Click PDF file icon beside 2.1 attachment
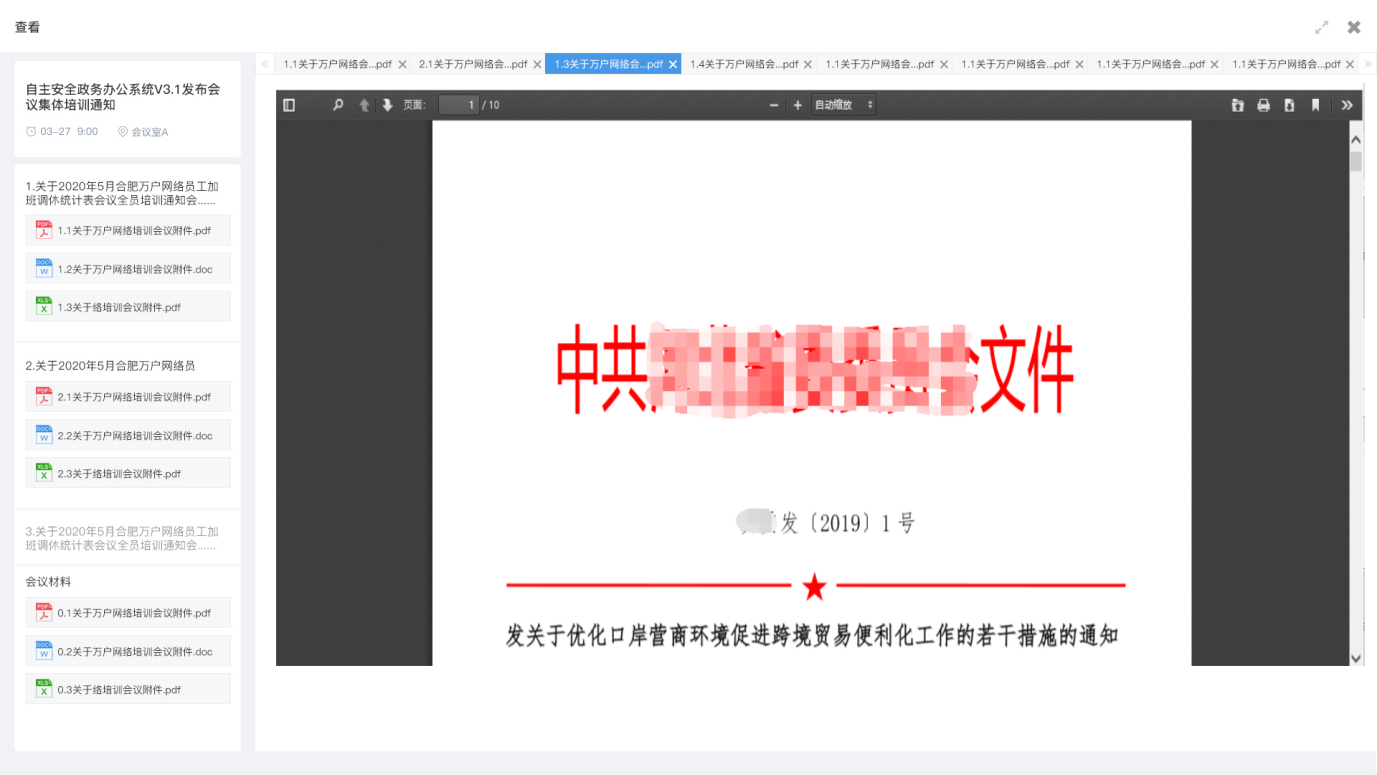 pos(43,396)
